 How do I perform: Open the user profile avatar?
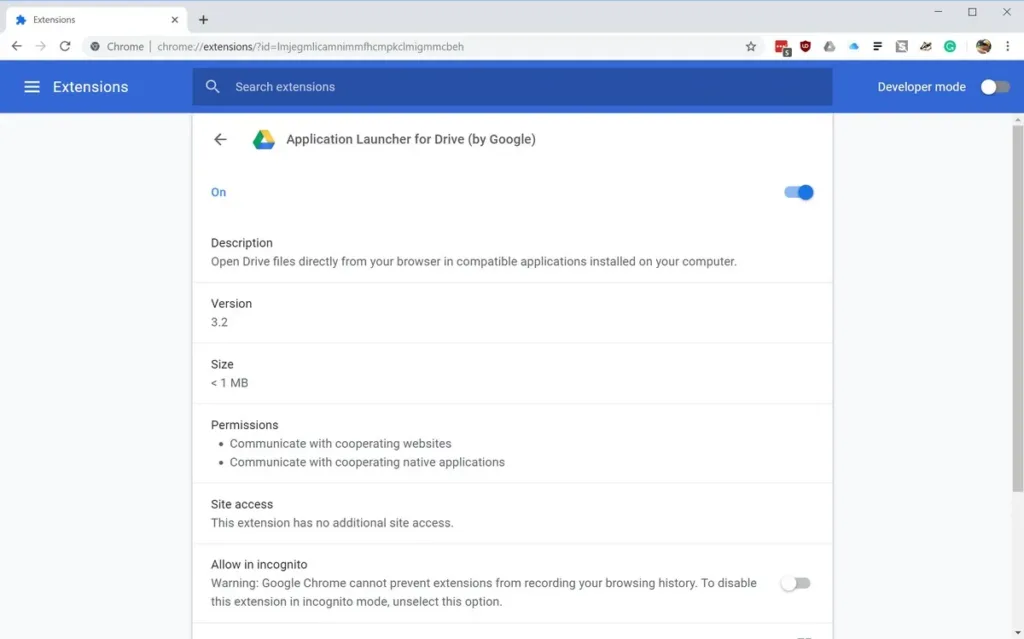[x=984, y=46]
